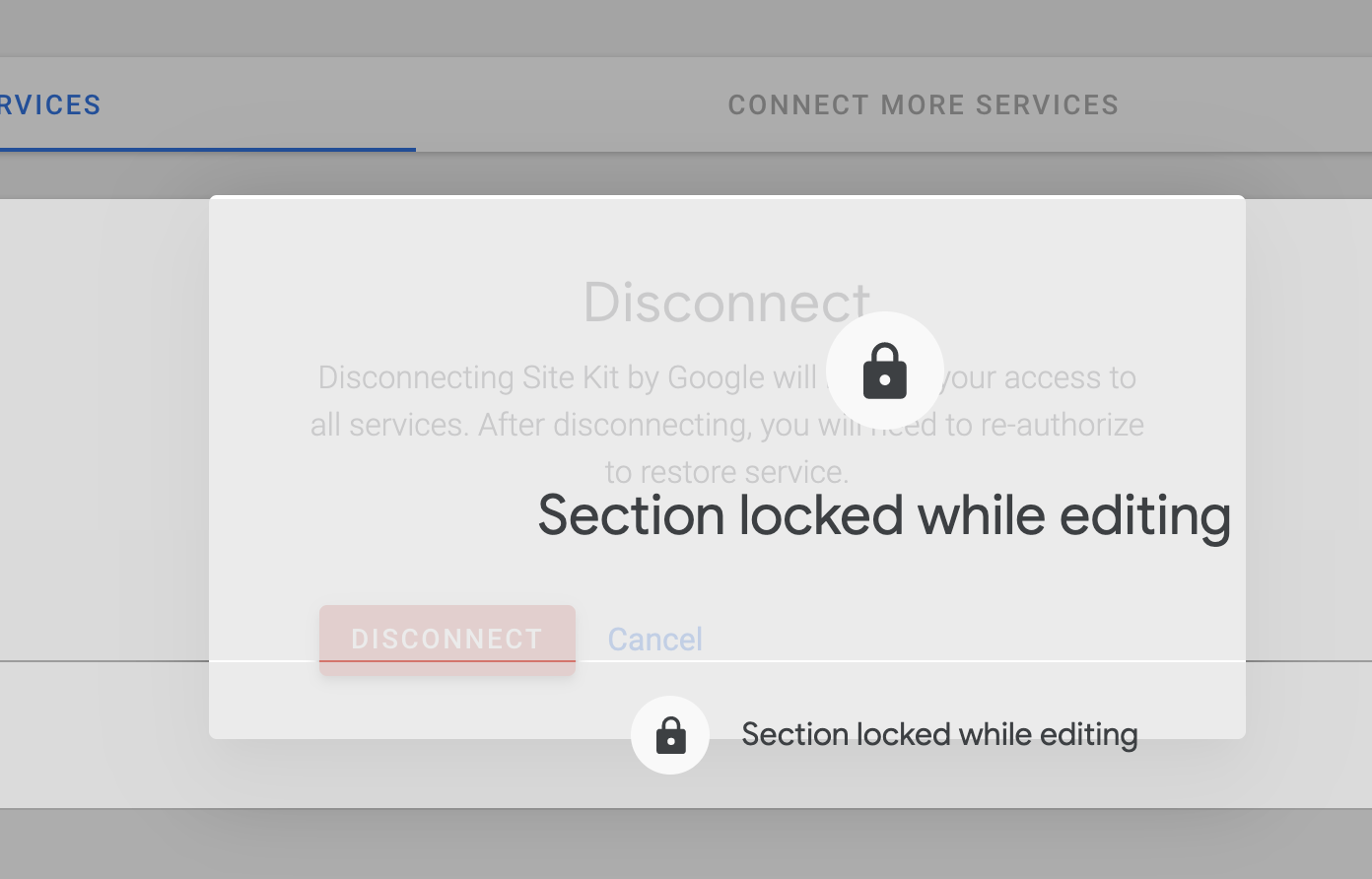Click the blue underline beneath the active tab
The height and width of the screenshot is (879, 1372).
click(207, 149)
